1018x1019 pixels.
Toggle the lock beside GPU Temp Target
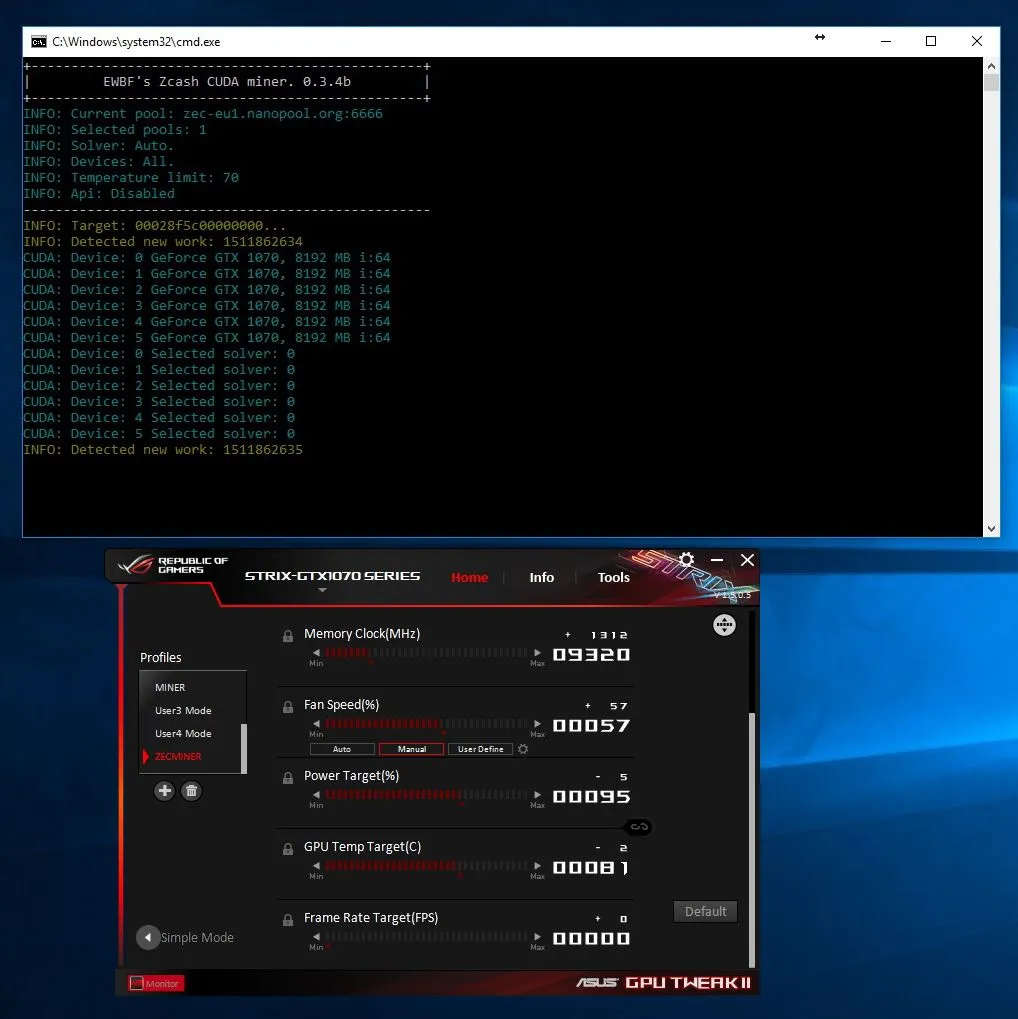pyautogui.click(x=288, y=849)
